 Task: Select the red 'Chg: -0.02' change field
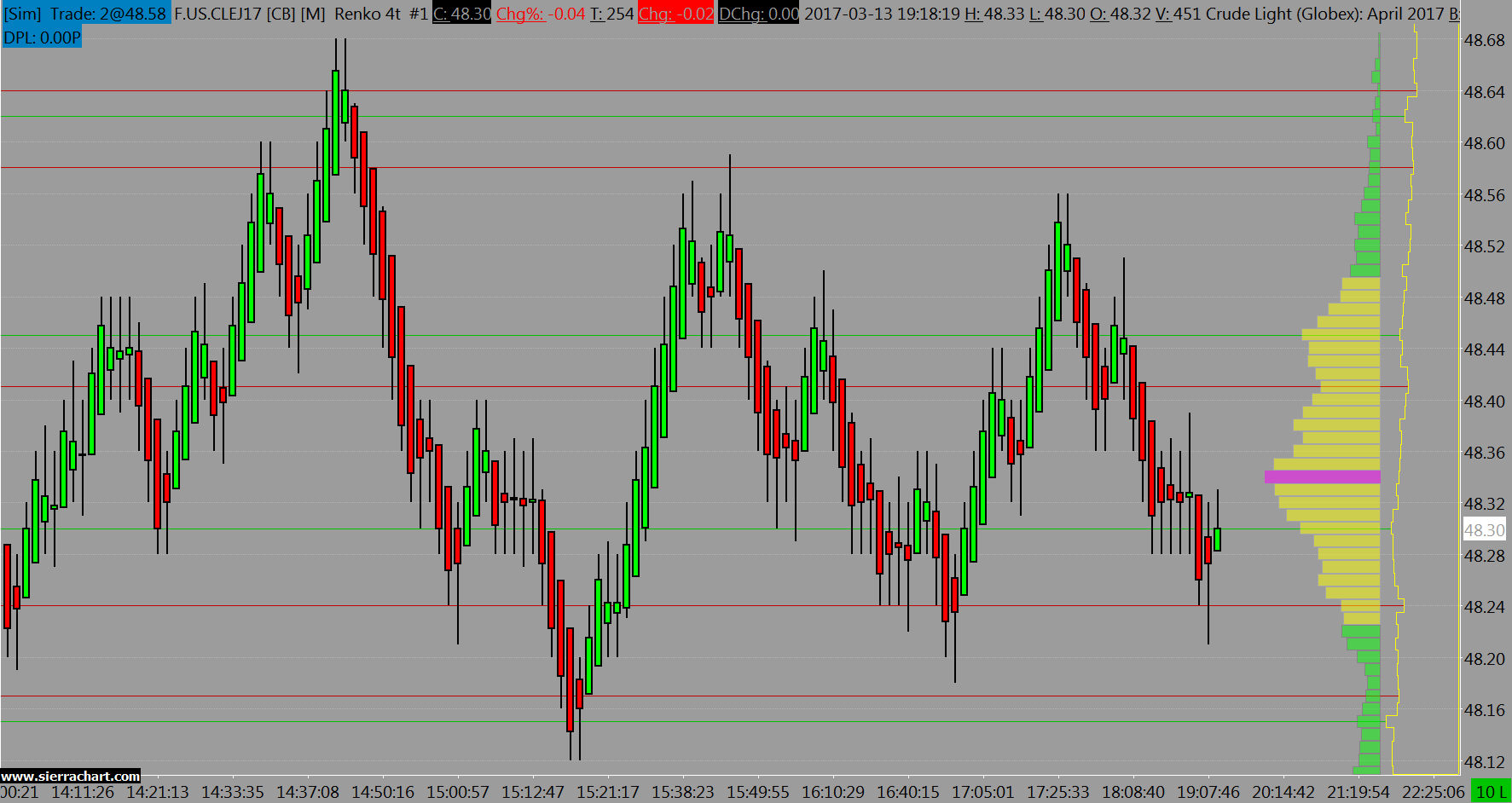coord(675,14)
